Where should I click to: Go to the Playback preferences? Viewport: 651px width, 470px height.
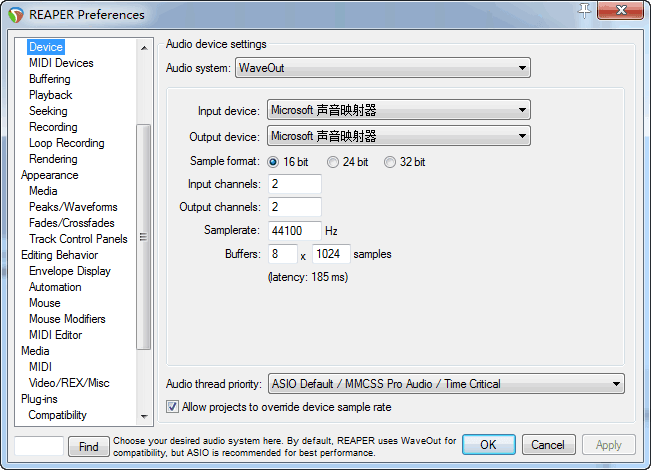[x=51, y=95]
